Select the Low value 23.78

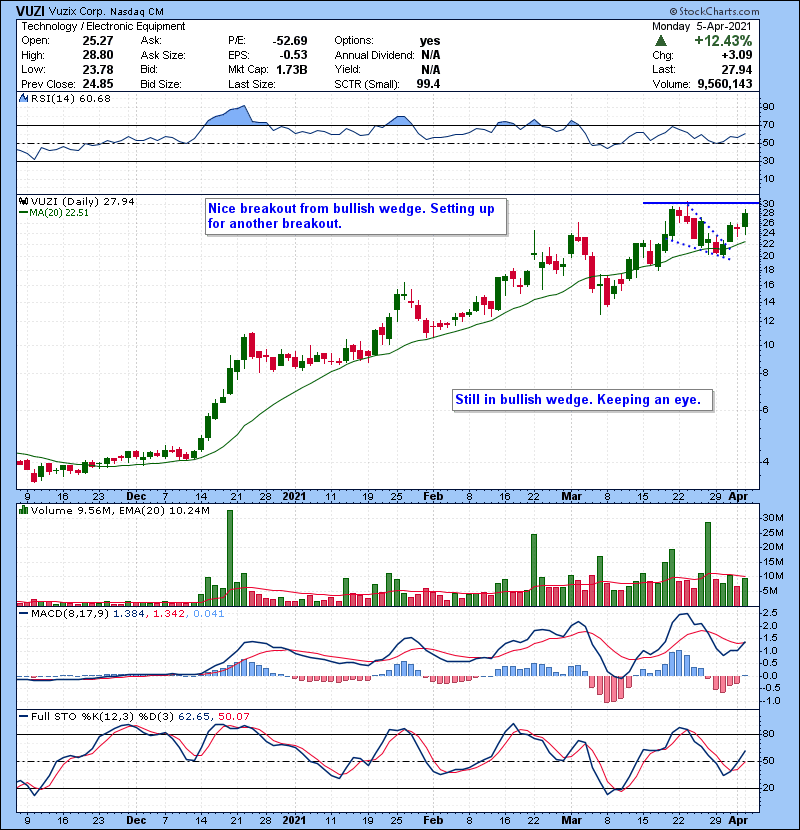(x=98, y=69)
